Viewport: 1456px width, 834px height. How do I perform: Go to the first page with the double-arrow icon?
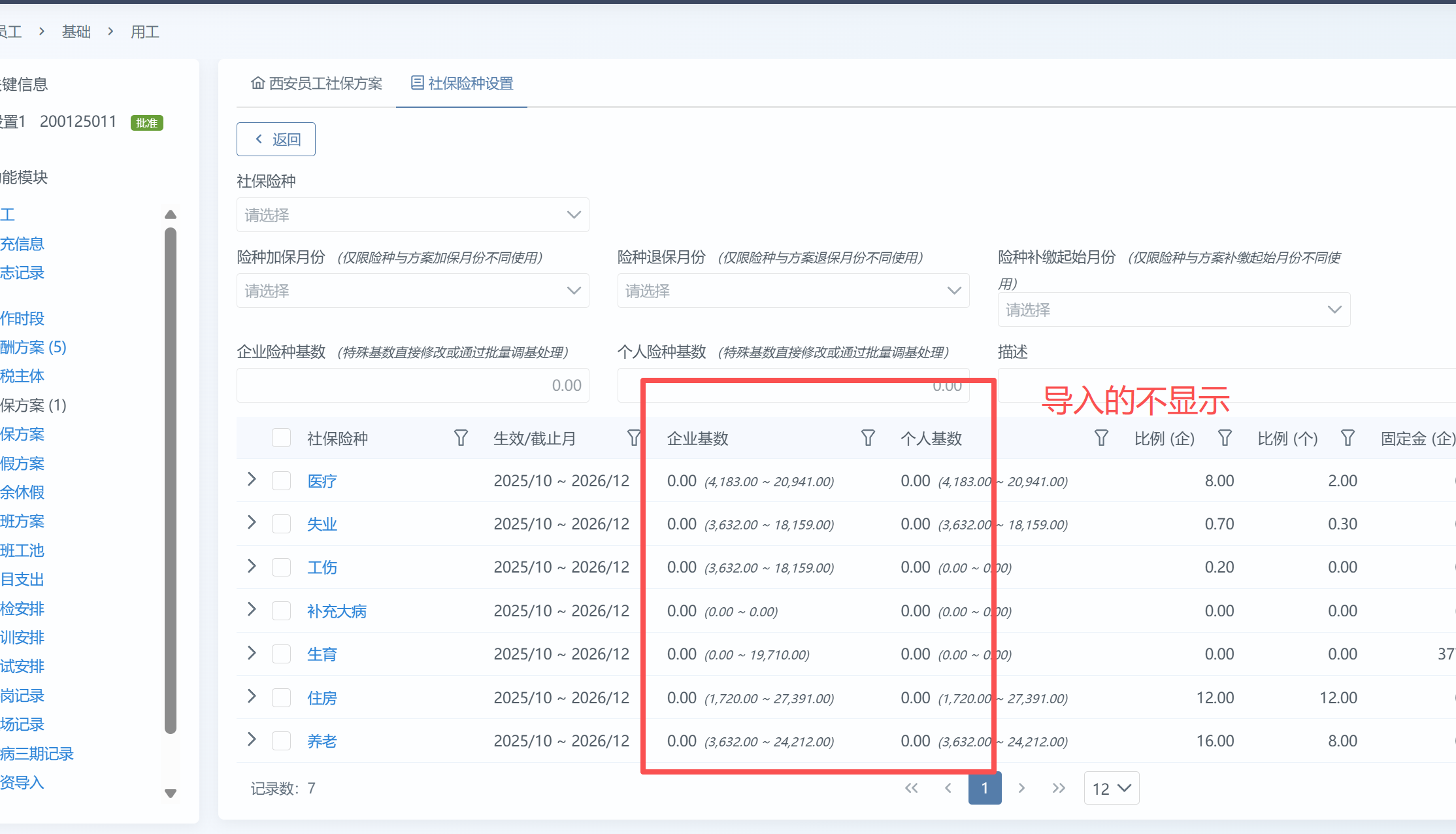[x=911, y=788]
